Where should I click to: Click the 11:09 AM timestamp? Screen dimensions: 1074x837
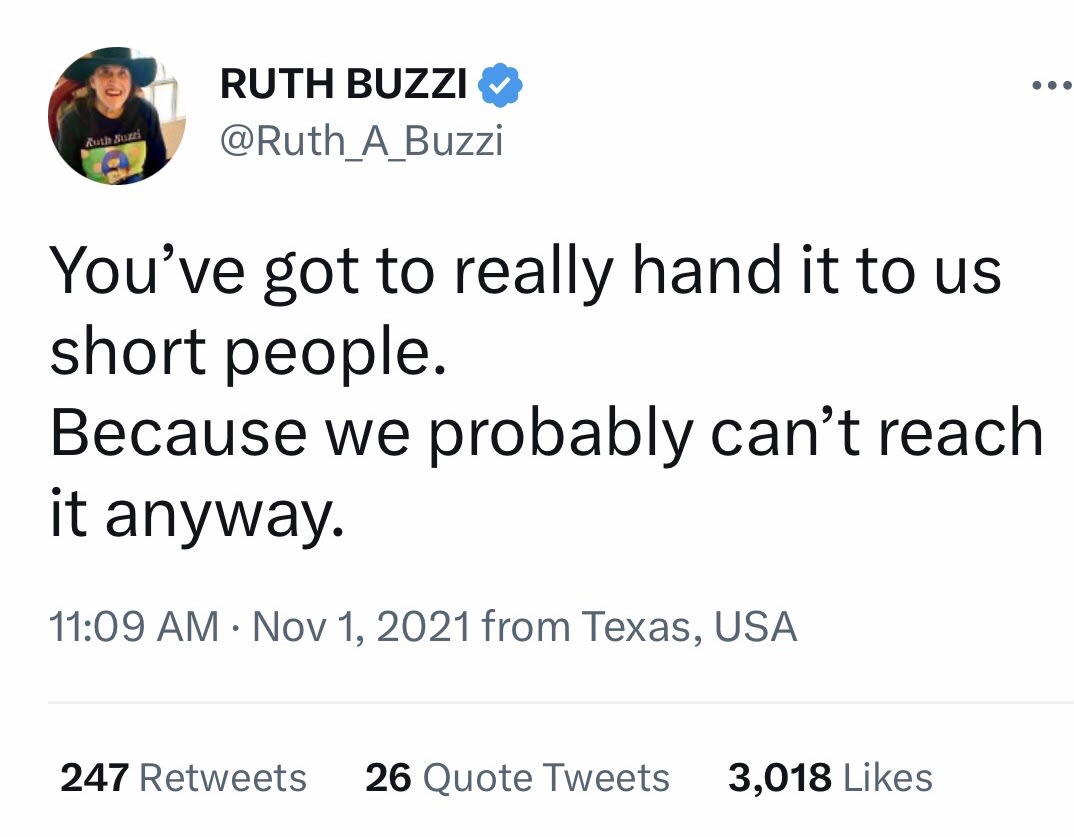134,627
